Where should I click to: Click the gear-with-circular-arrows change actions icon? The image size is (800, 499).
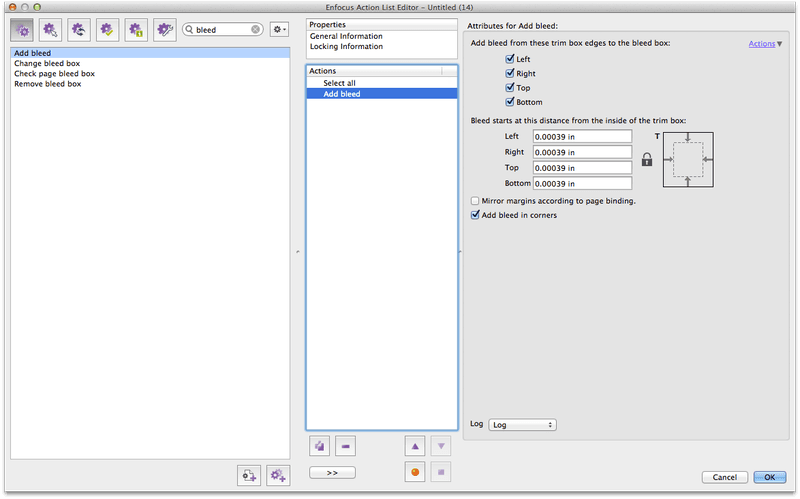coord(79,30)
